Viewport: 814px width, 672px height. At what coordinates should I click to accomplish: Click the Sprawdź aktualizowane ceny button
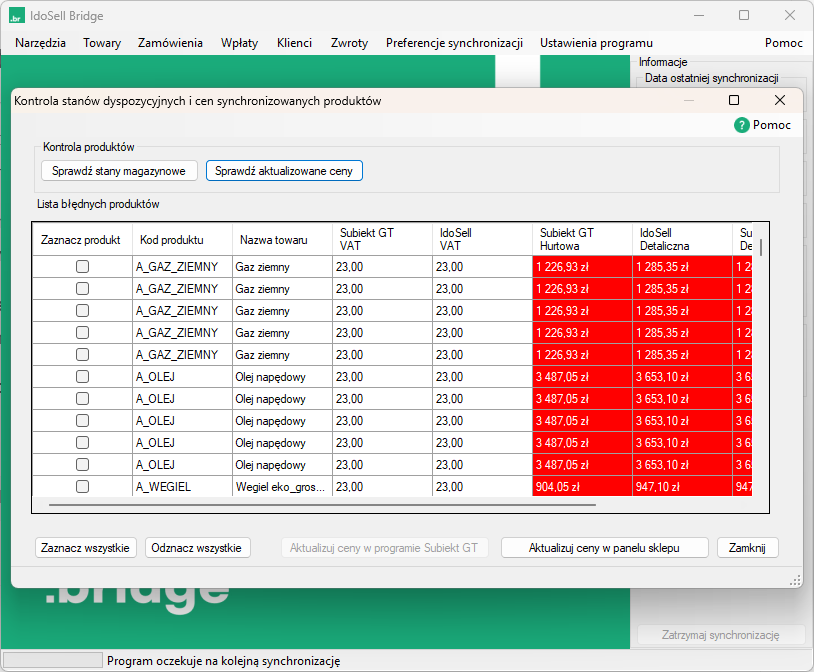[284, 171]
